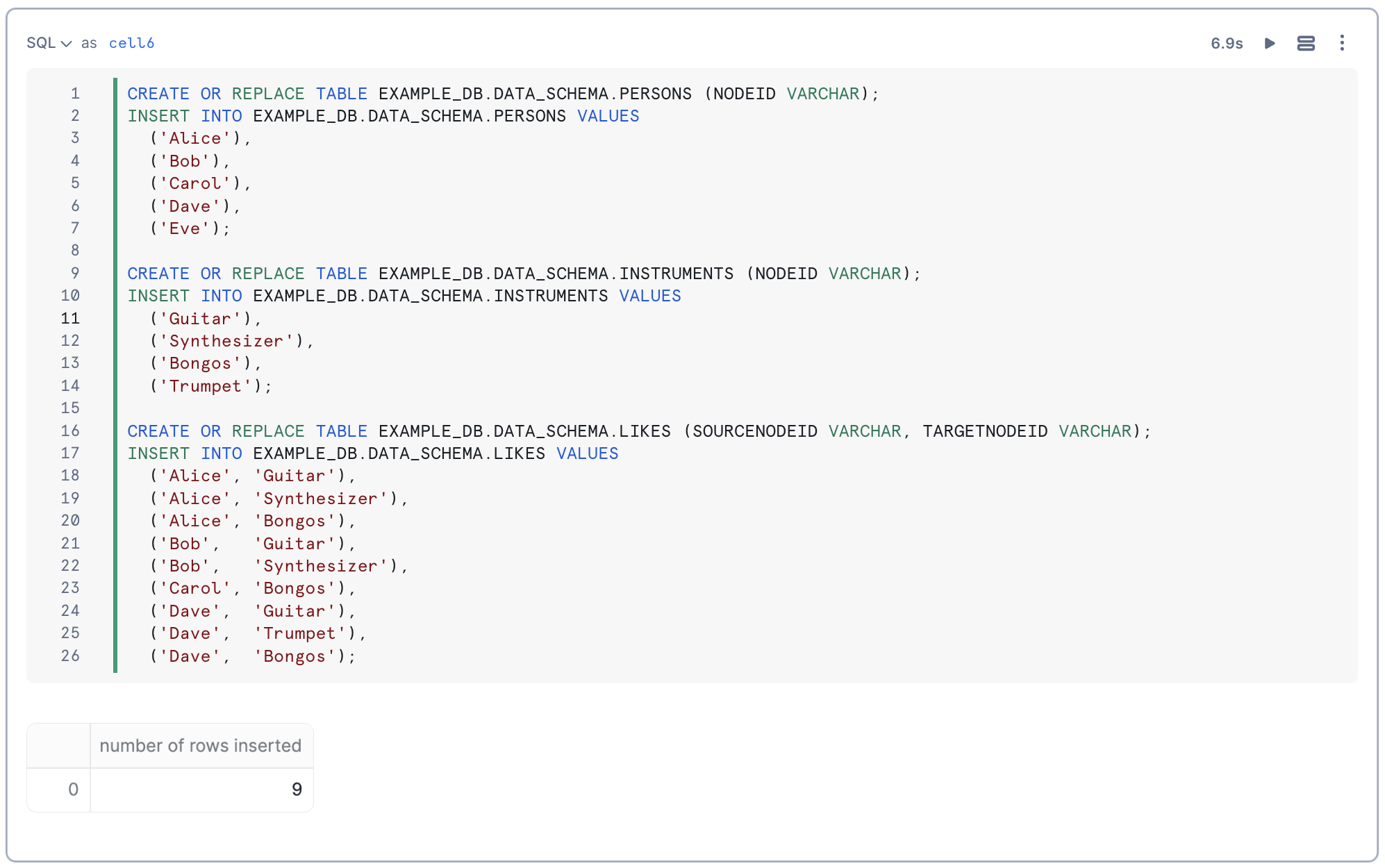Click NODEID VARCHAR definition on line 1
This screenshot has height=868, width=1385.
[786, 94]
